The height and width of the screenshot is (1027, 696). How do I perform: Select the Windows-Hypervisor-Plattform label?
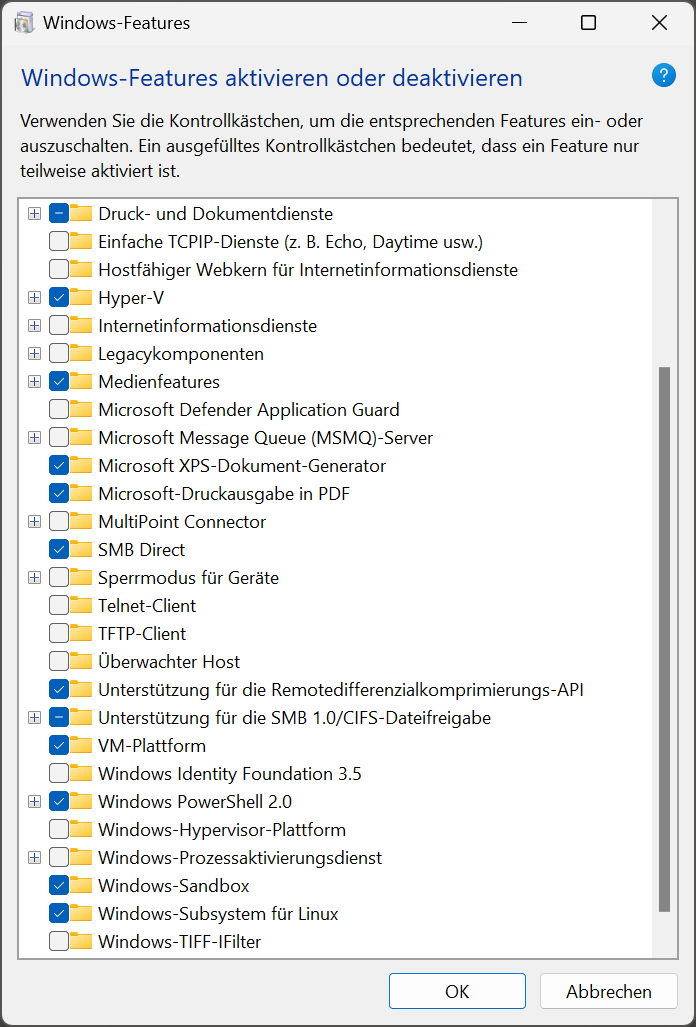(x=222, y=829)
